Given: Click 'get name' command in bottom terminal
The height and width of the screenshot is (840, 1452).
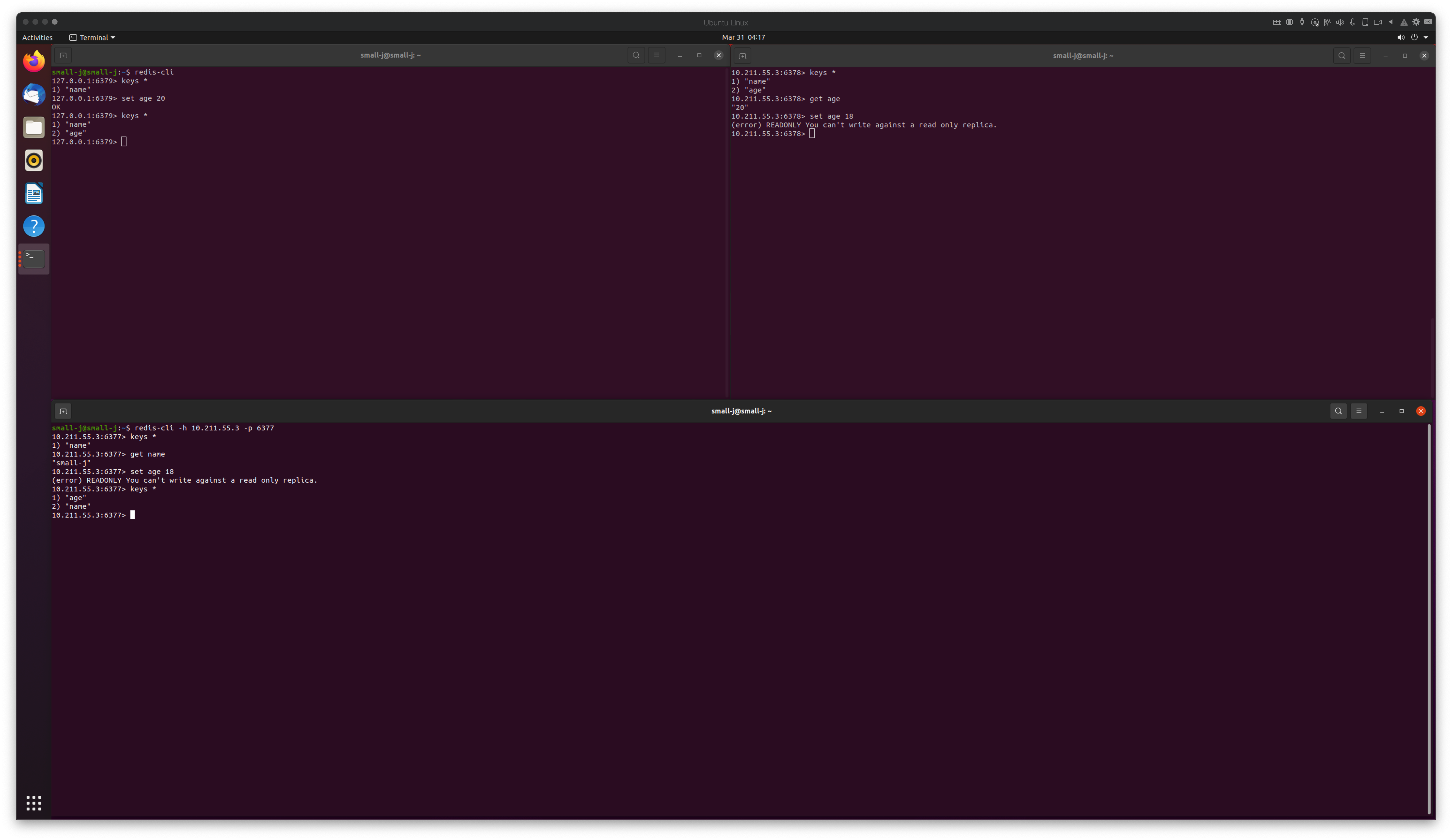Looking at the screenshot, I should click(147, 455).
